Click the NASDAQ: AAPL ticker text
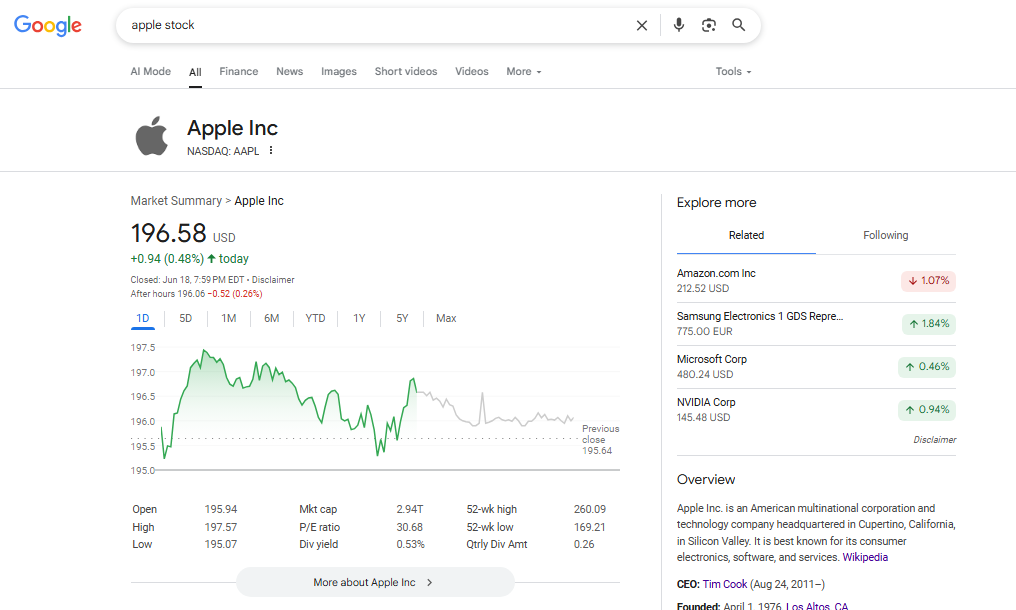Screen dimensions: 1016x610 point(223,151)
